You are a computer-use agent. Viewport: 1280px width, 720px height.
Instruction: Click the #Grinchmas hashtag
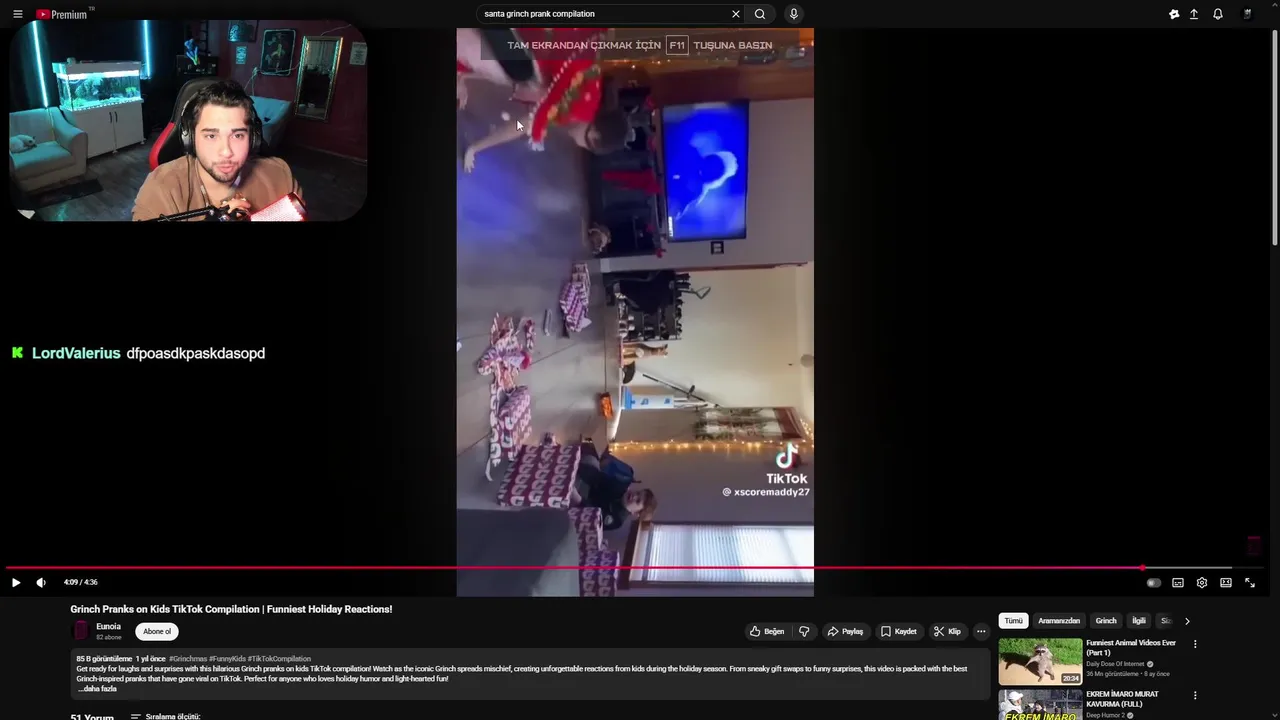188,659
